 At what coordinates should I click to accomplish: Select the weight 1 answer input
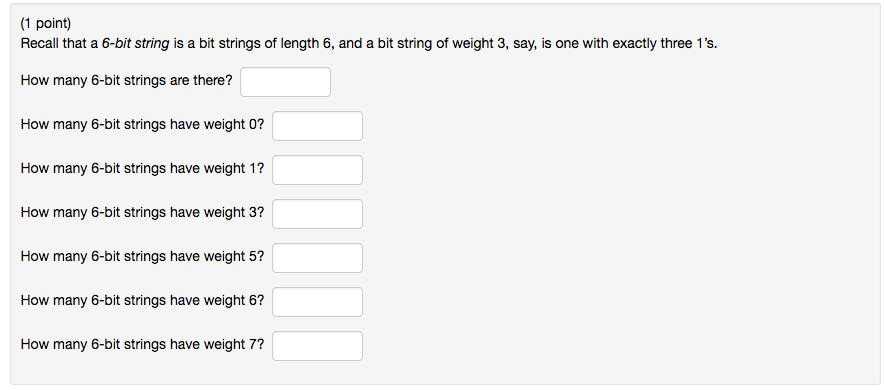(317, 170)
